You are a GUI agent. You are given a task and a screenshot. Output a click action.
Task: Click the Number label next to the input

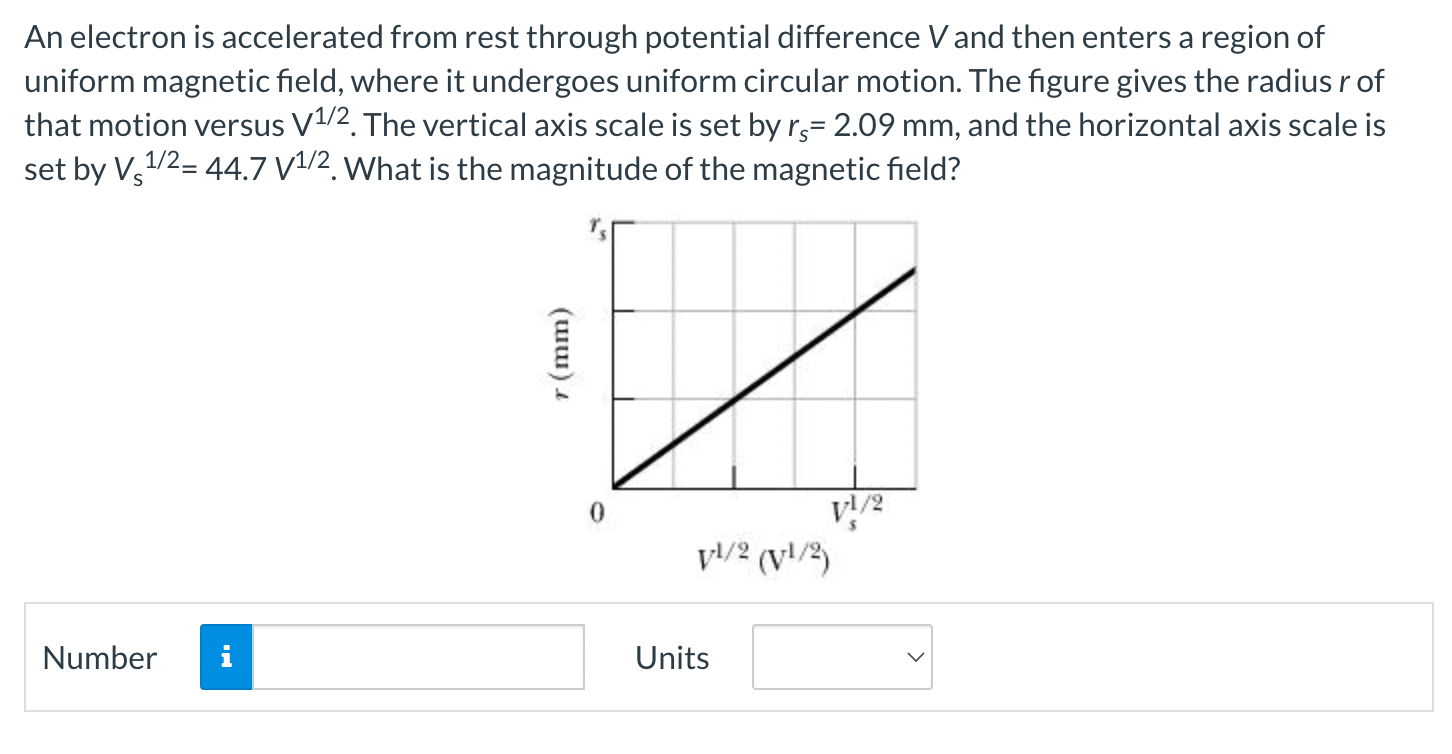98,657
